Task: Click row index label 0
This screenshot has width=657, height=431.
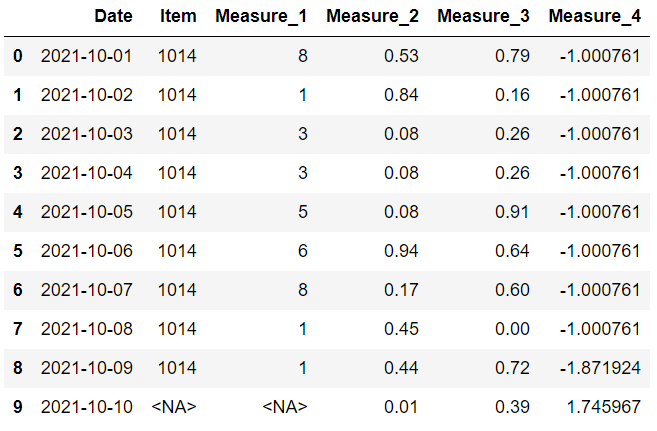Action: (x=17, y=56)
